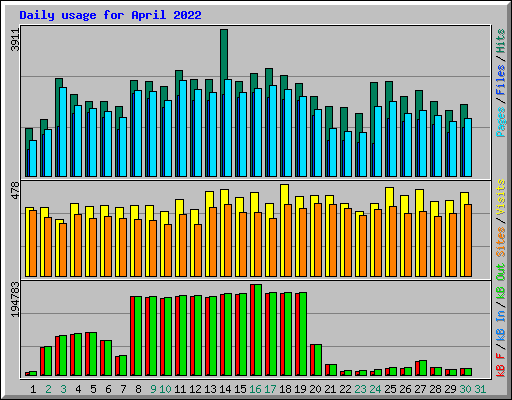Click day label 8 on the axis

point(138,389)
